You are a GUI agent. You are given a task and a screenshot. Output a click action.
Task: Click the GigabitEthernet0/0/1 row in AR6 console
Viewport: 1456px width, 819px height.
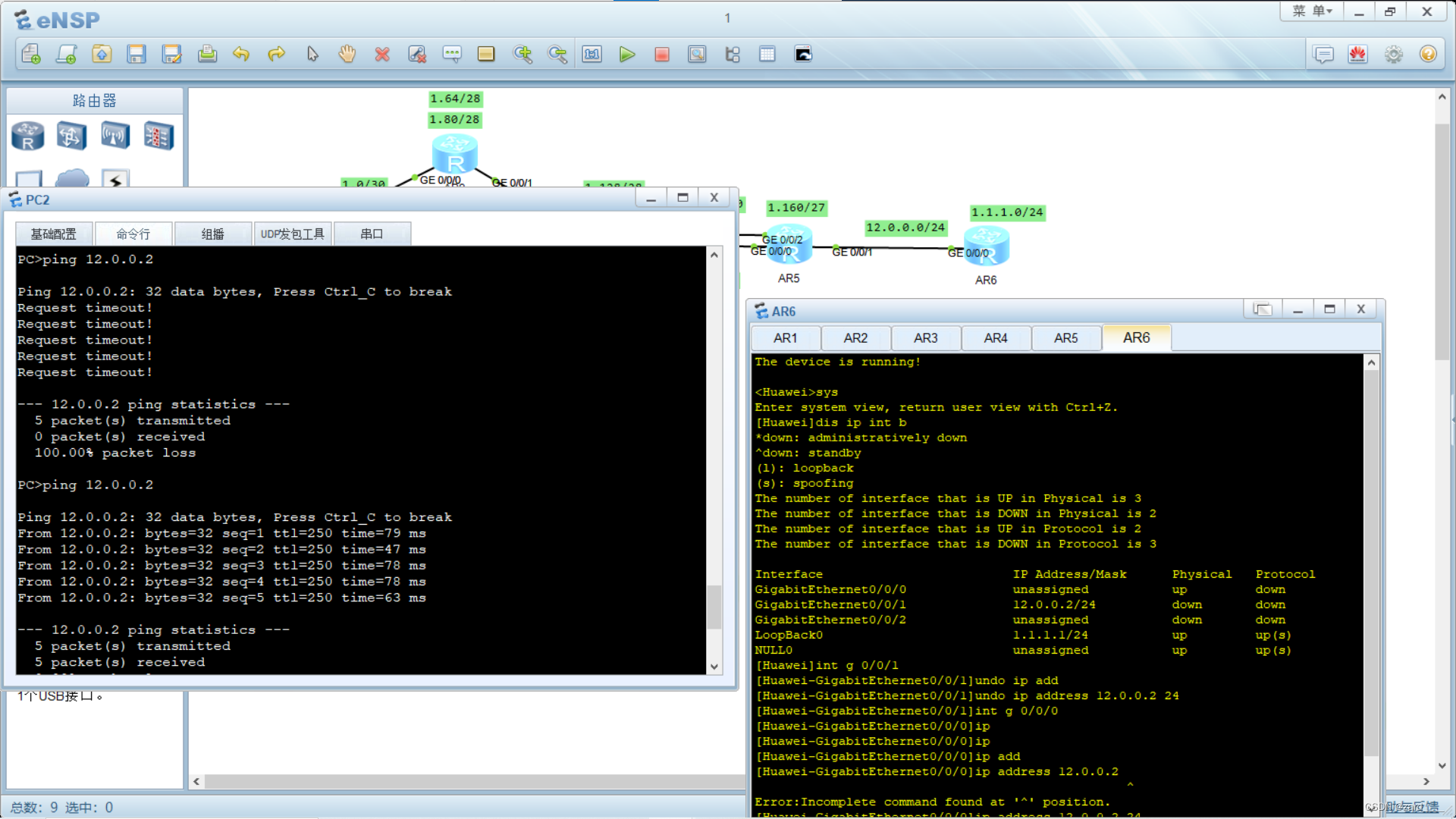coord(1035,605)
